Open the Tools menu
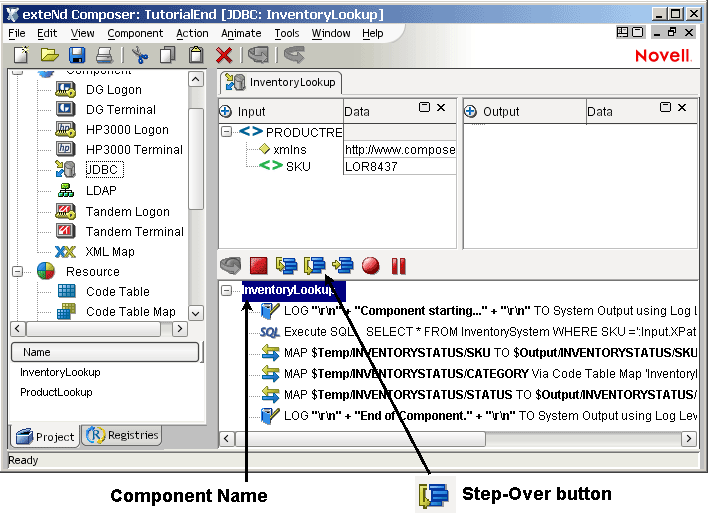The height and width of the screenshot is (518, 708). [287, 33]
